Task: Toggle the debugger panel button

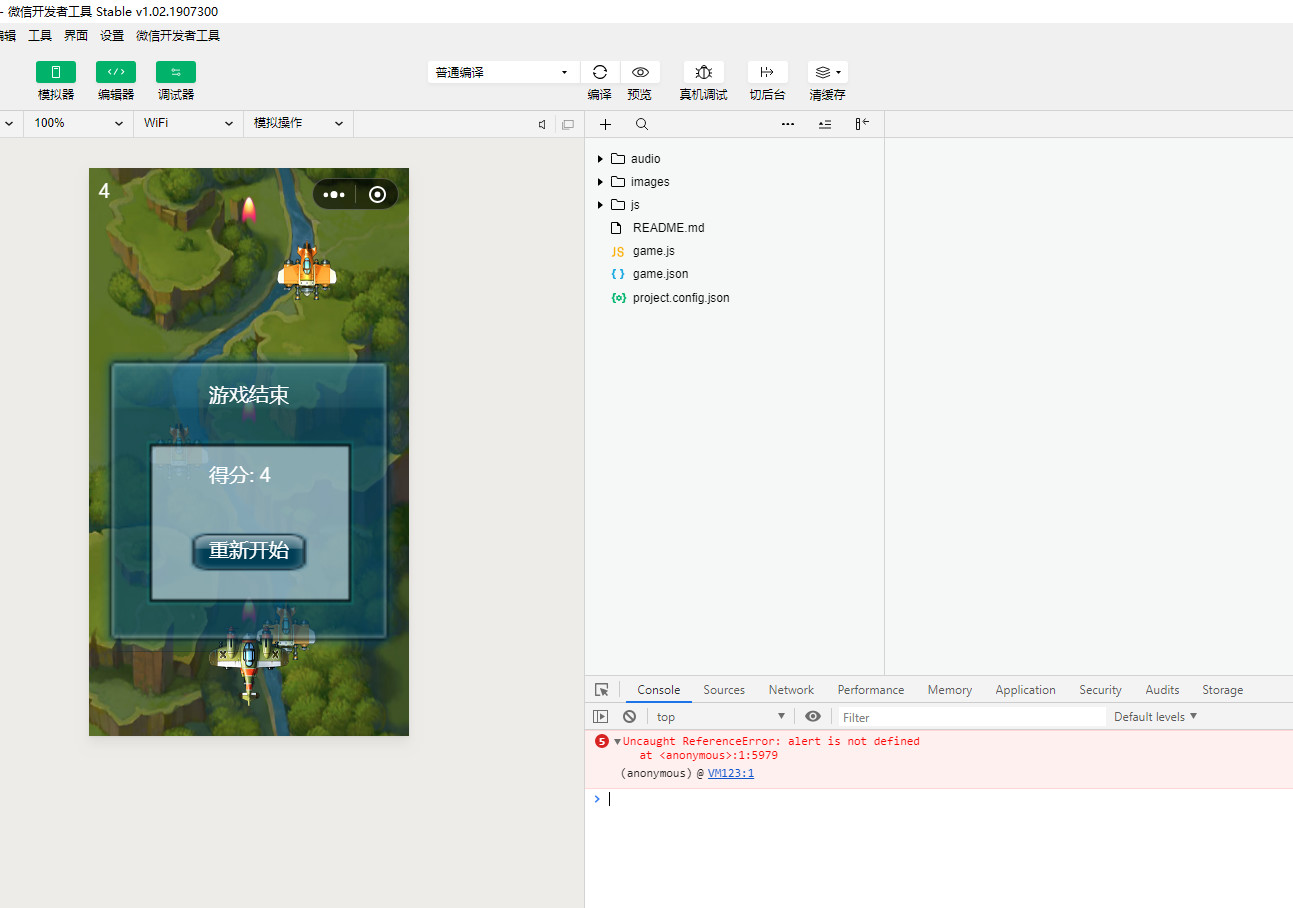Action: pos(176,72)
